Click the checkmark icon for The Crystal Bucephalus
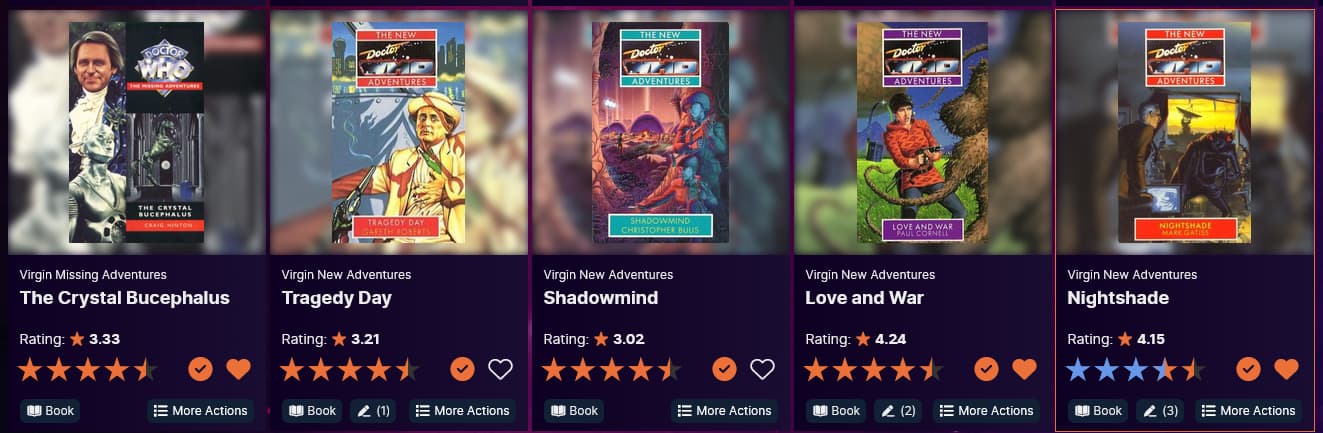The height and width of the screenshot is (433, 1323). point(200,369)
